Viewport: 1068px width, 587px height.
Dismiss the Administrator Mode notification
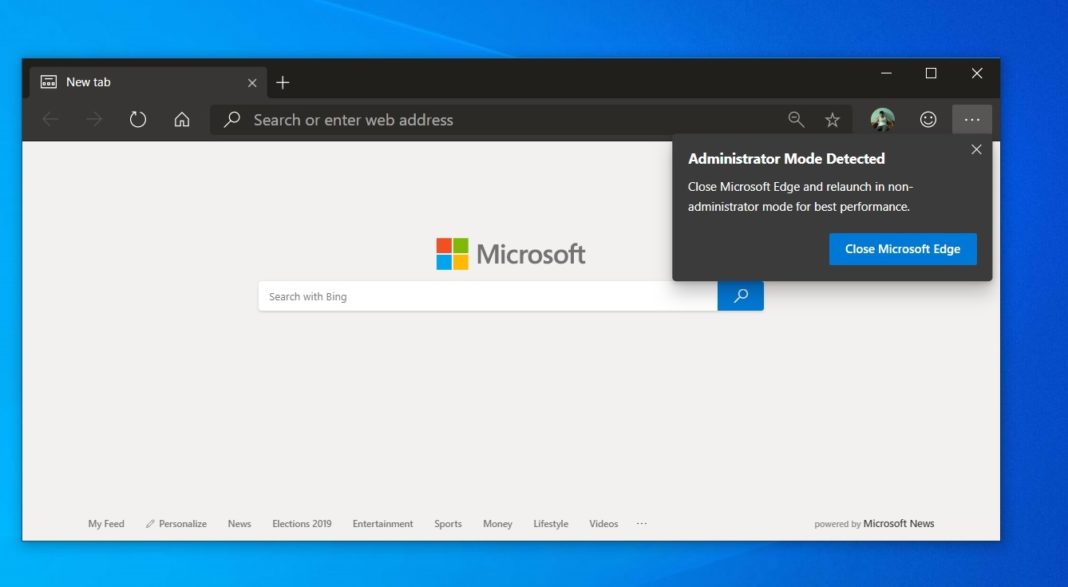(976, 149)
